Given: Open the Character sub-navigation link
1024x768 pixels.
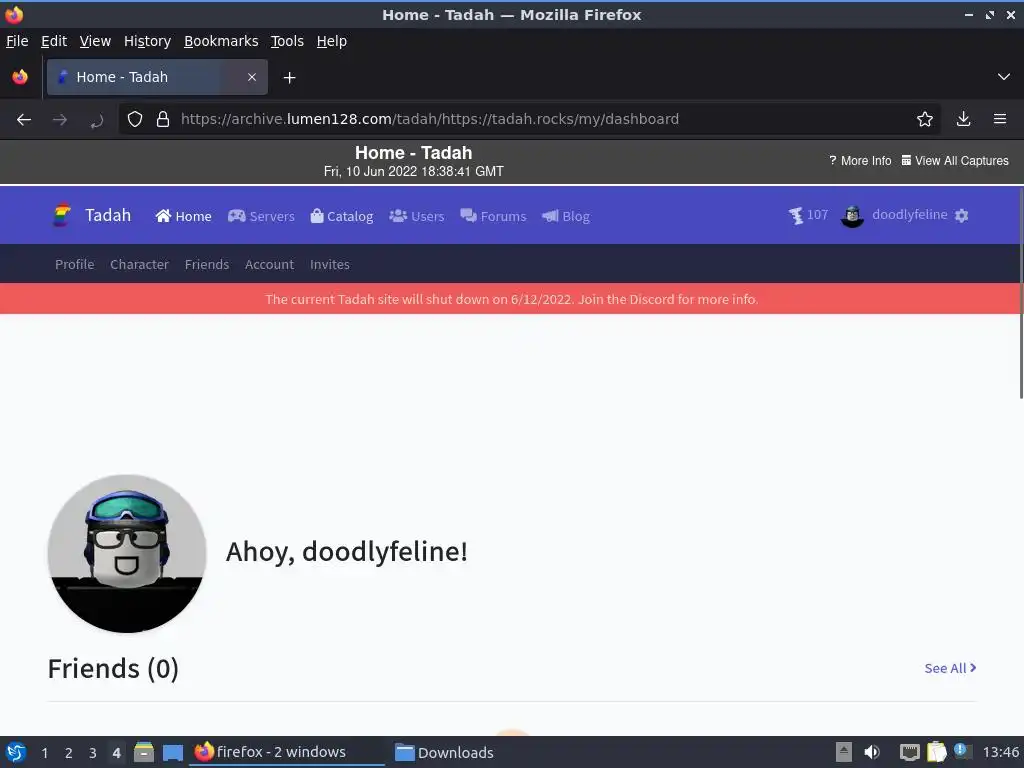Looking at the screenshot, I should point(139,264).
